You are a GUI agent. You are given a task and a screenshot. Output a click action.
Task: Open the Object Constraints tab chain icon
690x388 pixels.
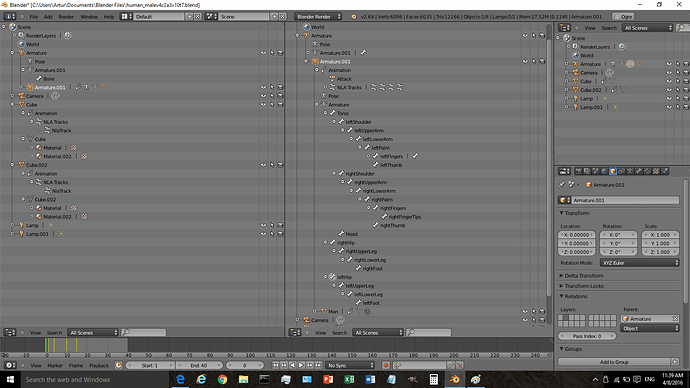[x=621, y=171]
